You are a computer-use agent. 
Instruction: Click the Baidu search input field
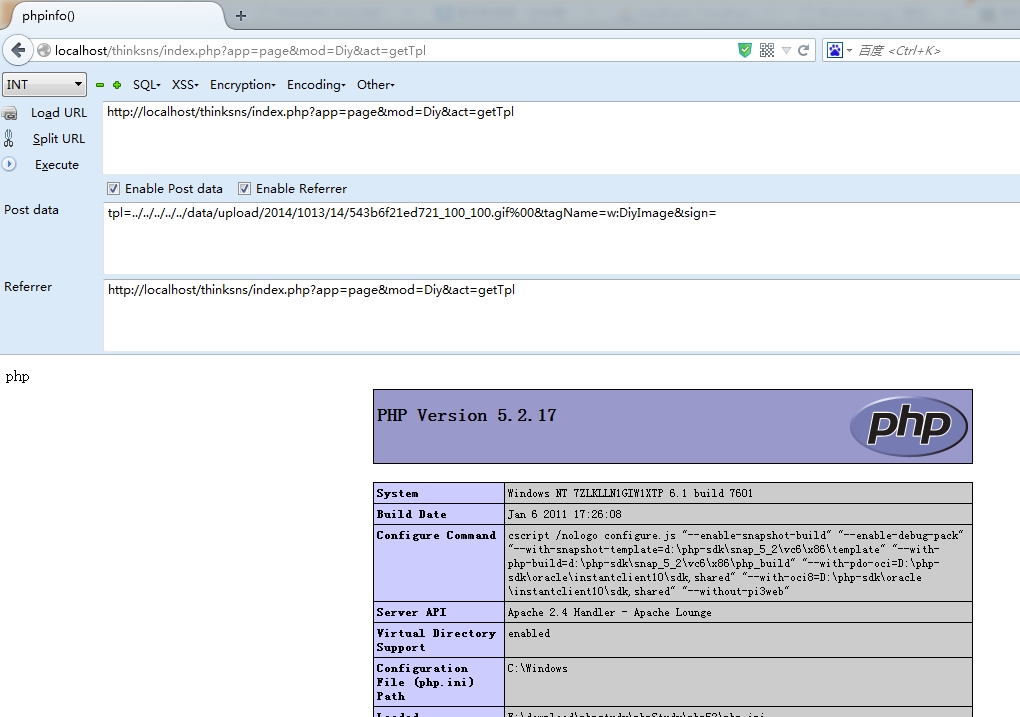tap(937, 50)
